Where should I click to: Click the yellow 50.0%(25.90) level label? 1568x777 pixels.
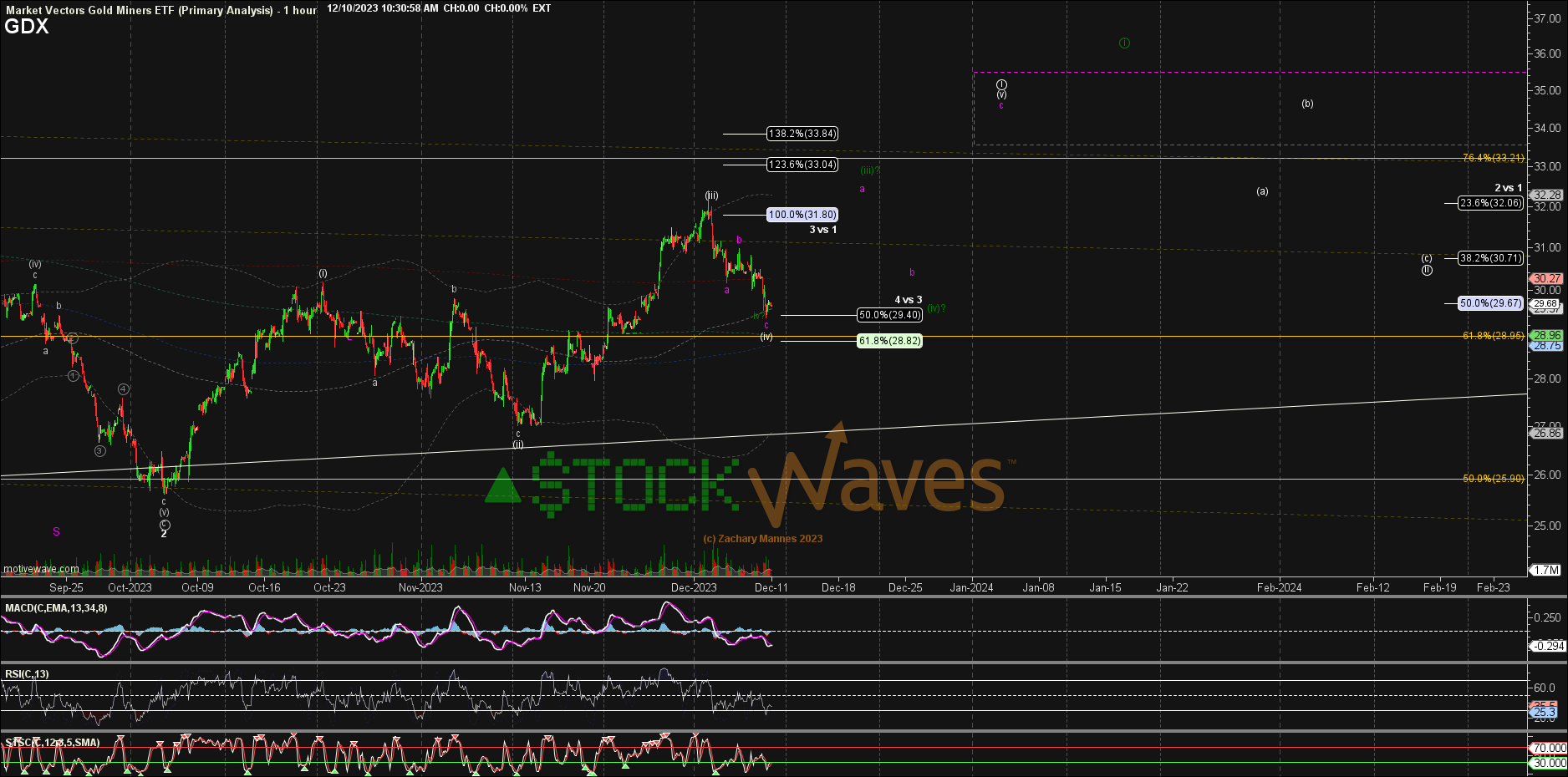1494,479
